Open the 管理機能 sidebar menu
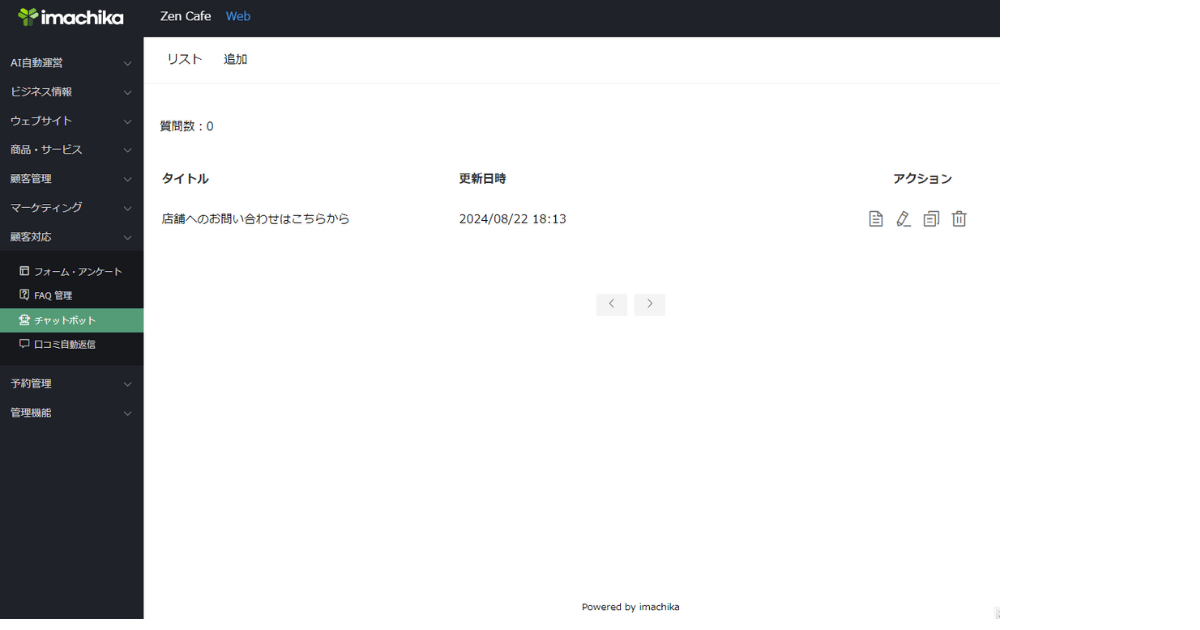The image size is (1200, 630). pyautogui.click(x=72, y=413)
